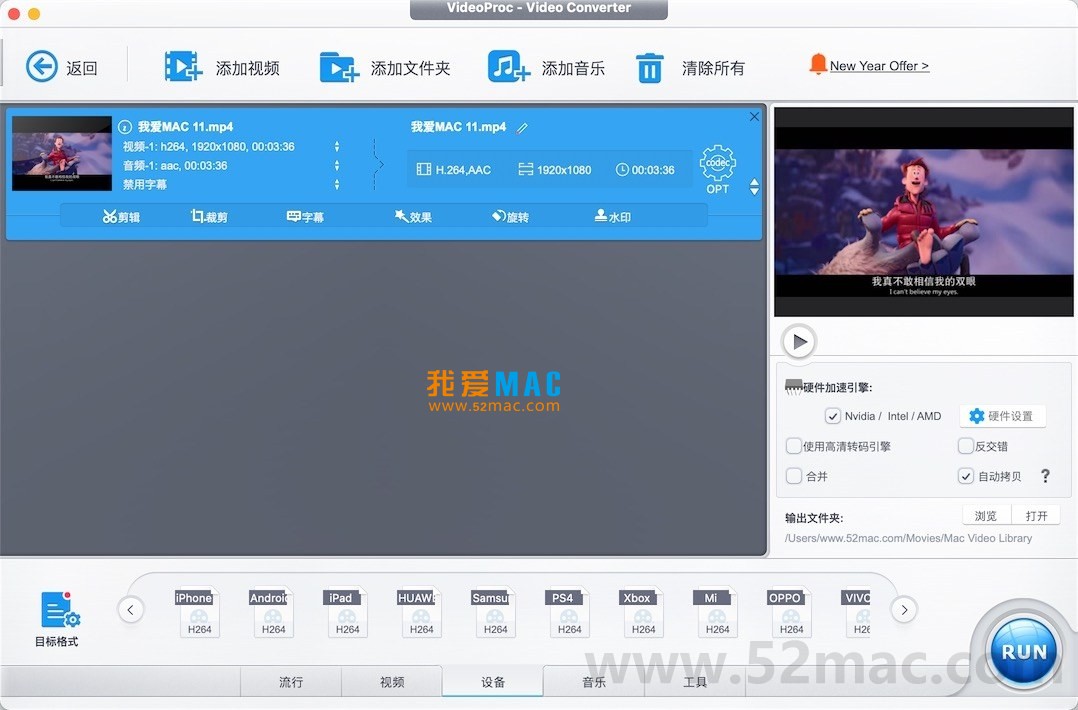Viewport: 1078px width, 710px height.
Task: Click 打开 to open output folder
Action: click(x=1036, y=515)
